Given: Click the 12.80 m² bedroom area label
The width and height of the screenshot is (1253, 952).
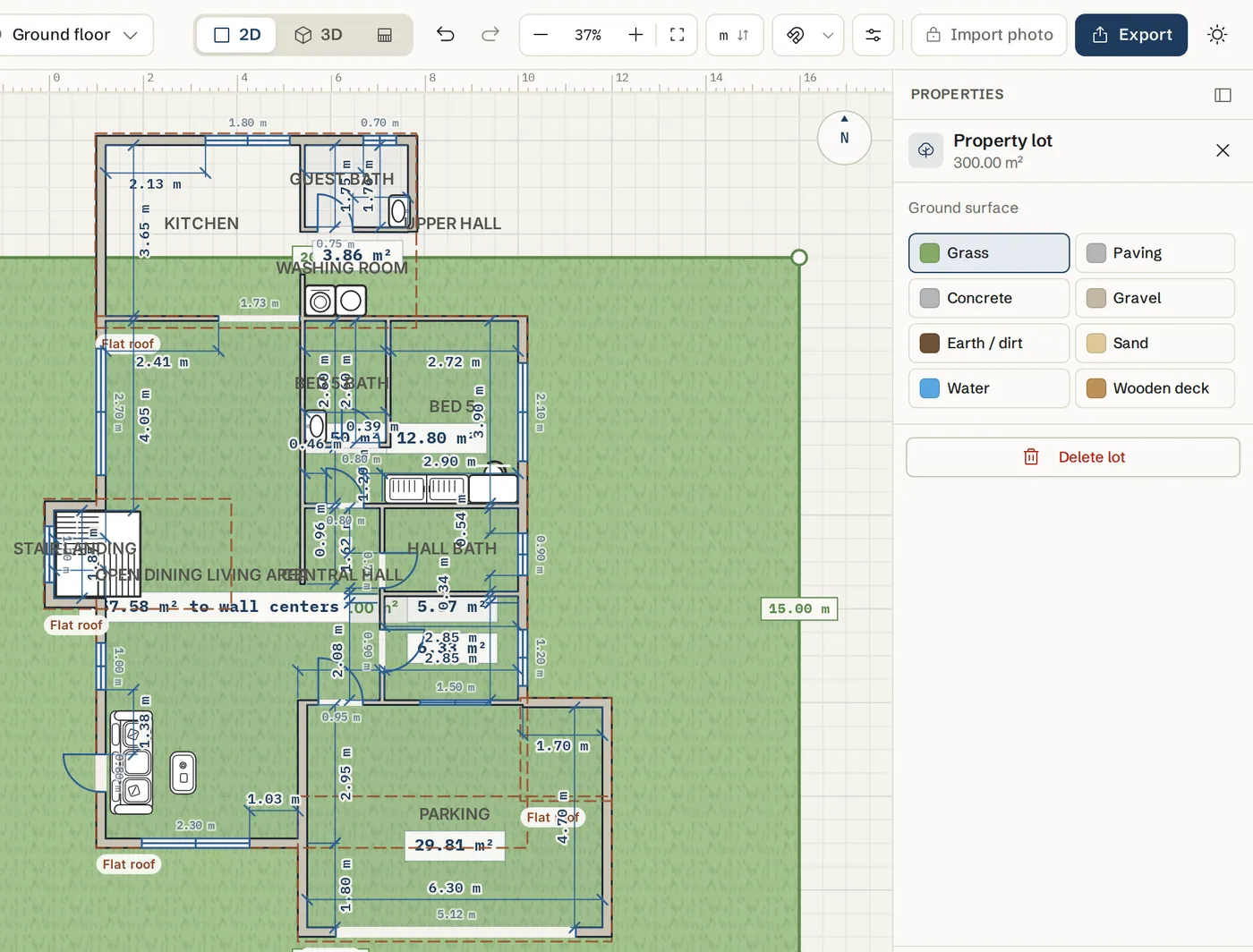Looking at the screenshot, I should (x=434, y=438).
